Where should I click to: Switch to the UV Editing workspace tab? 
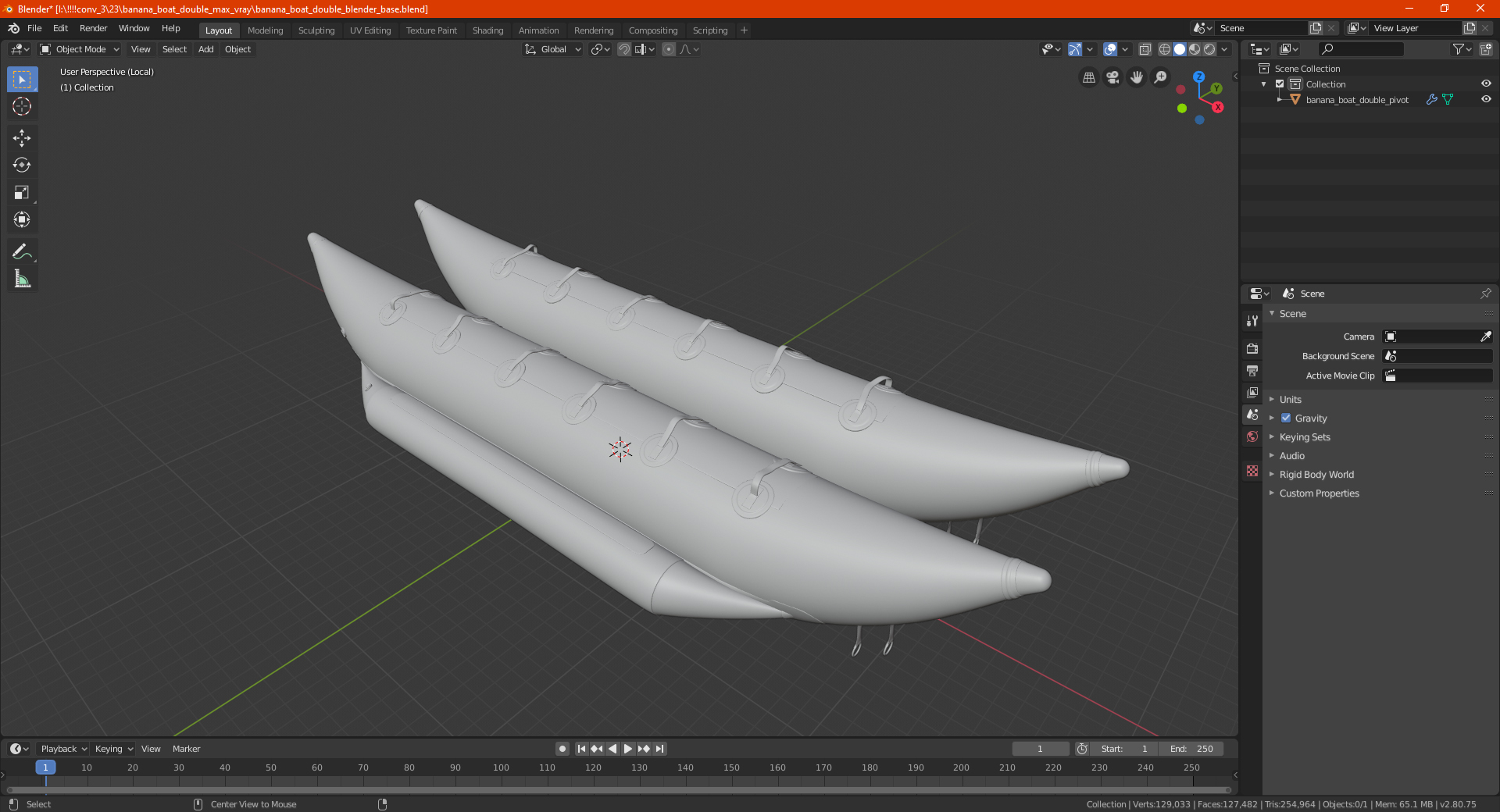tap(370, 30)
